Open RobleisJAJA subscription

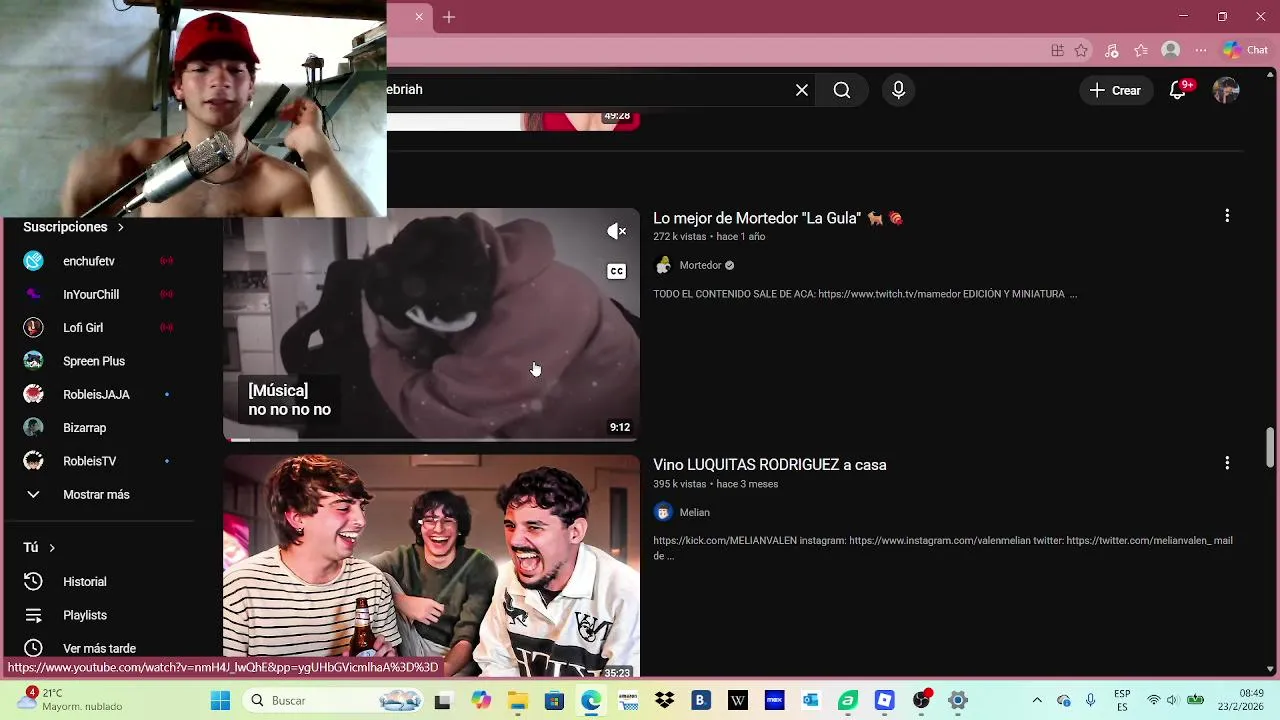[98, 394]
